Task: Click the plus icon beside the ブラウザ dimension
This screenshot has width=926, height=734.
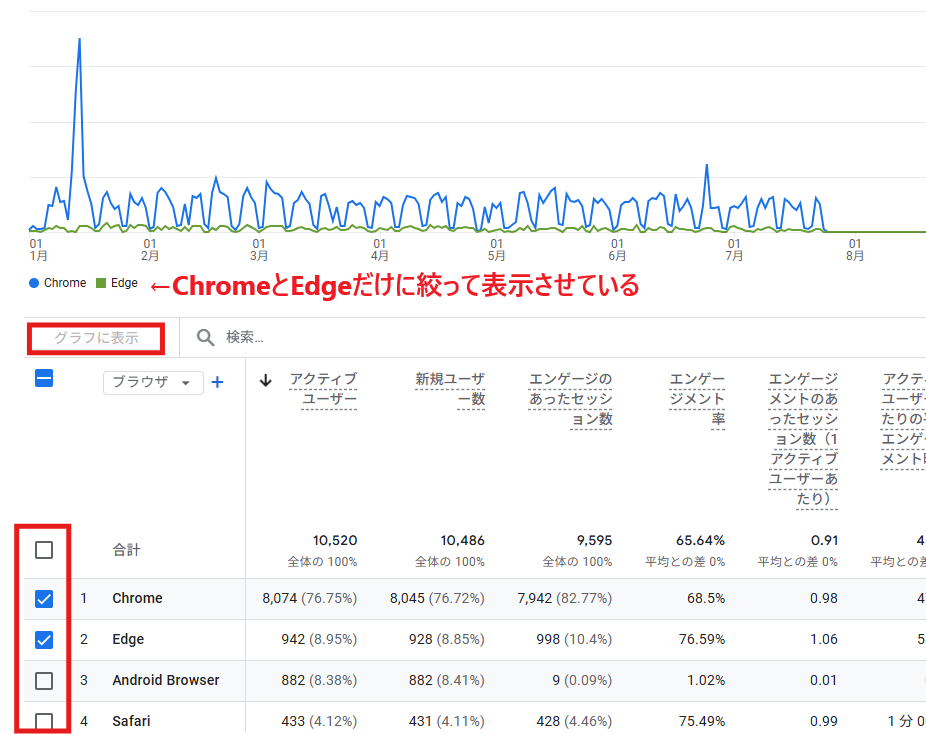Action: coord(218,383)
